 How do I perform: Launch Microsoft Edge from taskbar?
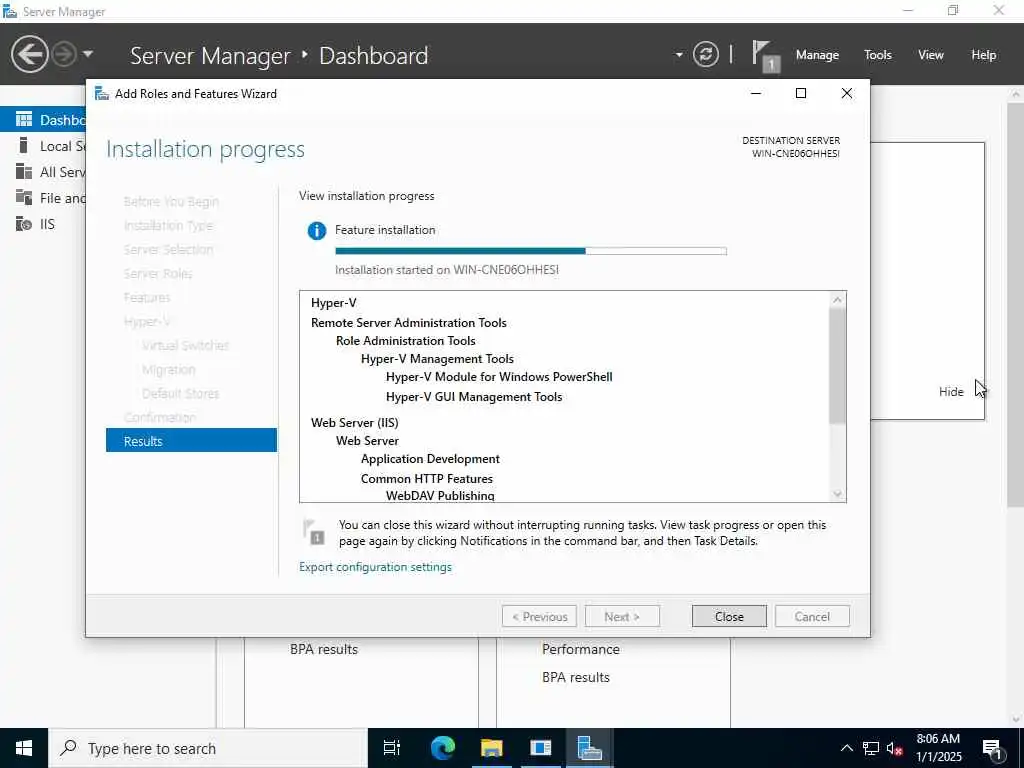tap(443, 748)
